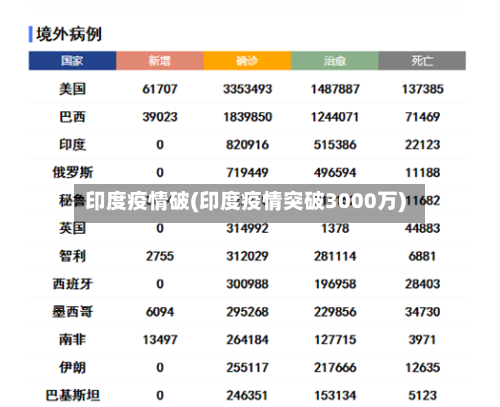Click the 确诊 column header
Screen dimensions: 500x407
click(247, 61)
